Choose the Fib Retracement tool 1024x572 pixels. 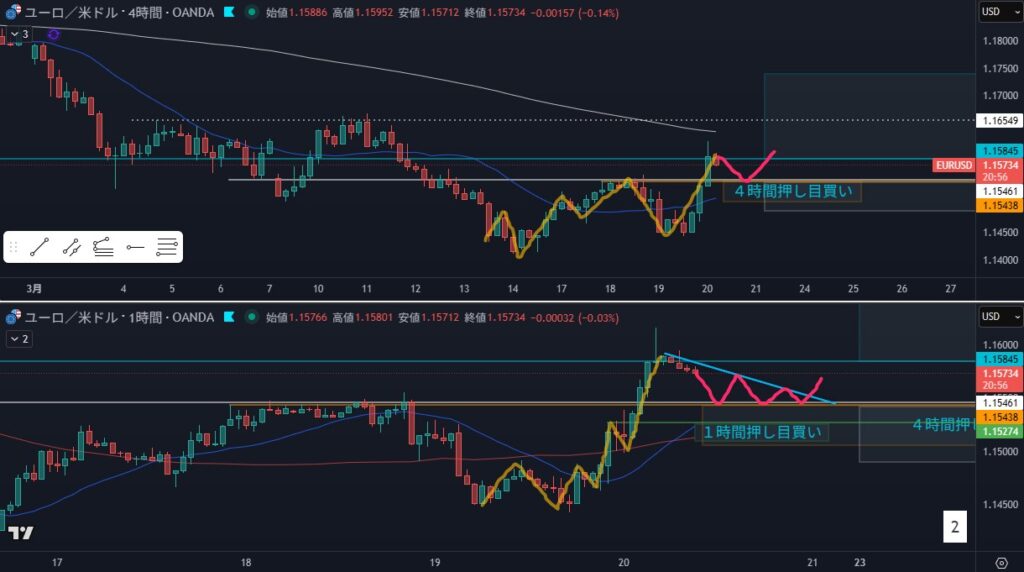coord(103,247)
